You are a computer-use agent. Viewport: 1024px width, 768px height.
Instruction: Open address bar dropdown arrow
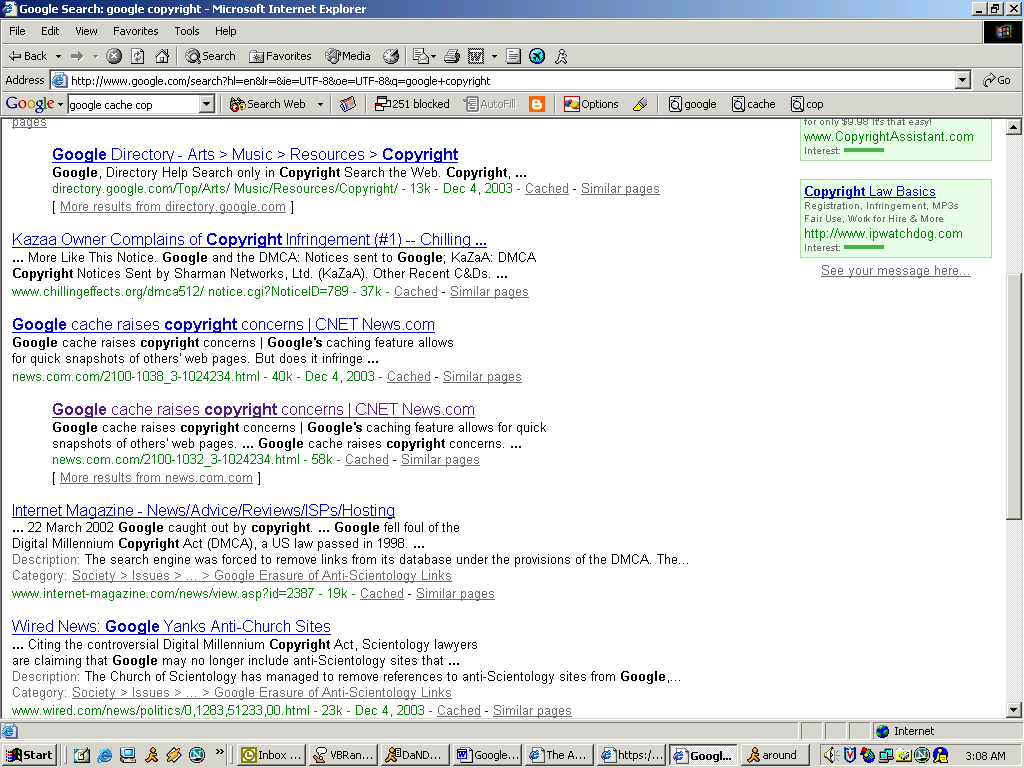(x=962, y=80)
